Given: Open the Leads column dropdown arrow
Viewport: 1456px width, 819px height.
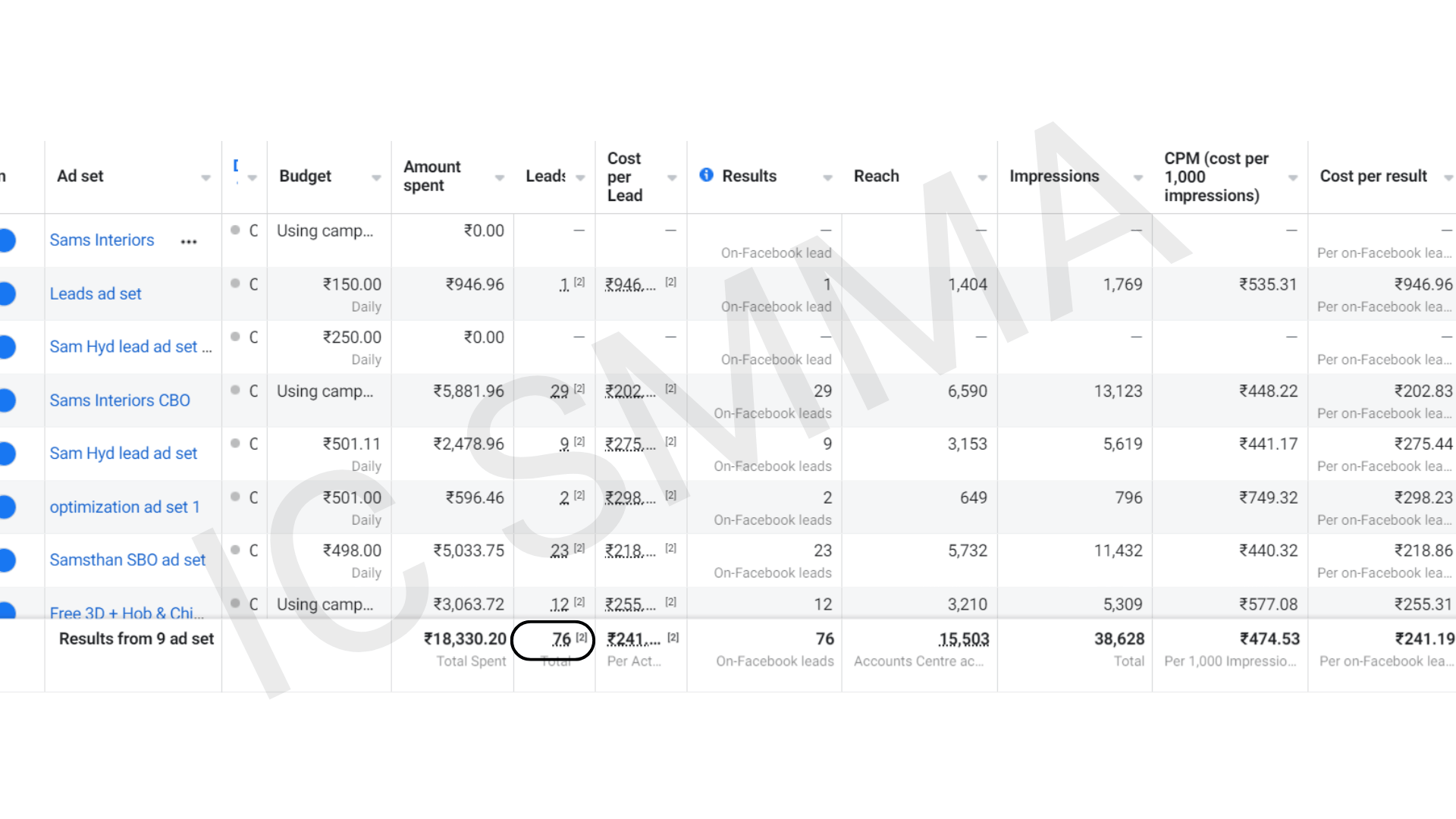Looking at the screenshot, I should [x=580, y=177].
